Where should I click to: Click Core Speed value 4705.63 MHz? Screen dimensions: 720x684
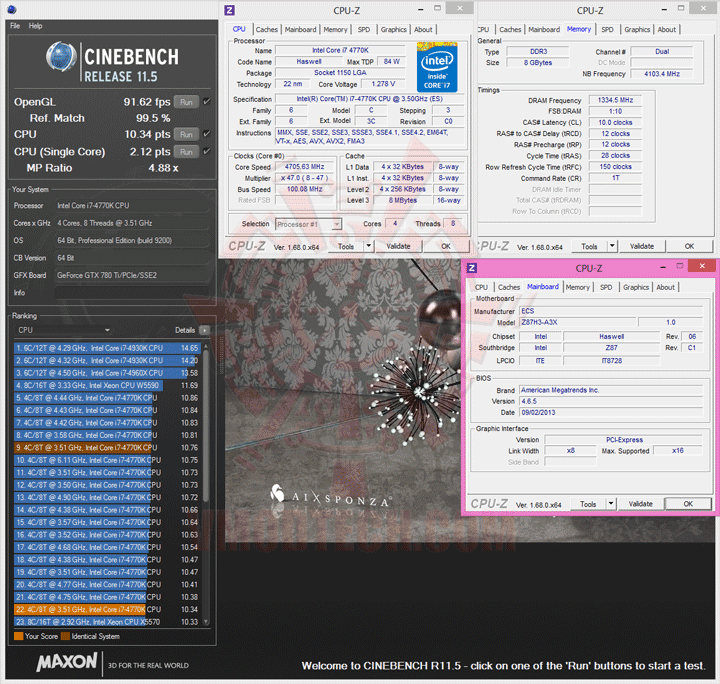point(304,167)
